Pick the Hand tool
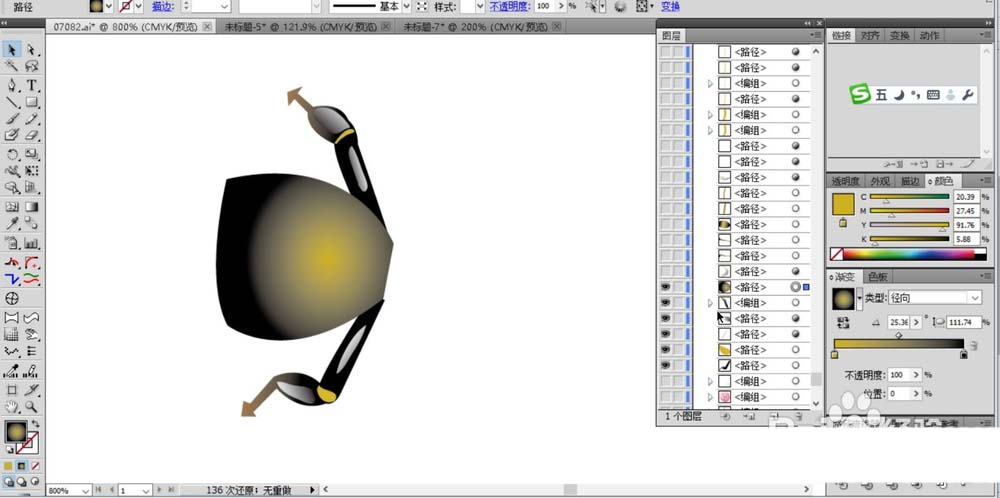1000x498 pixels. (12, 407)
